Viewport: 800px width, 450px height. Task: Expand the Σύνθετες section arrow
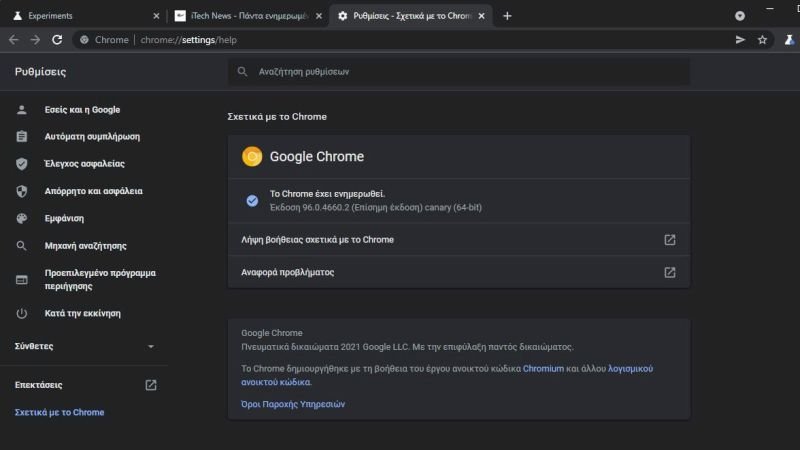pos(151,346)
